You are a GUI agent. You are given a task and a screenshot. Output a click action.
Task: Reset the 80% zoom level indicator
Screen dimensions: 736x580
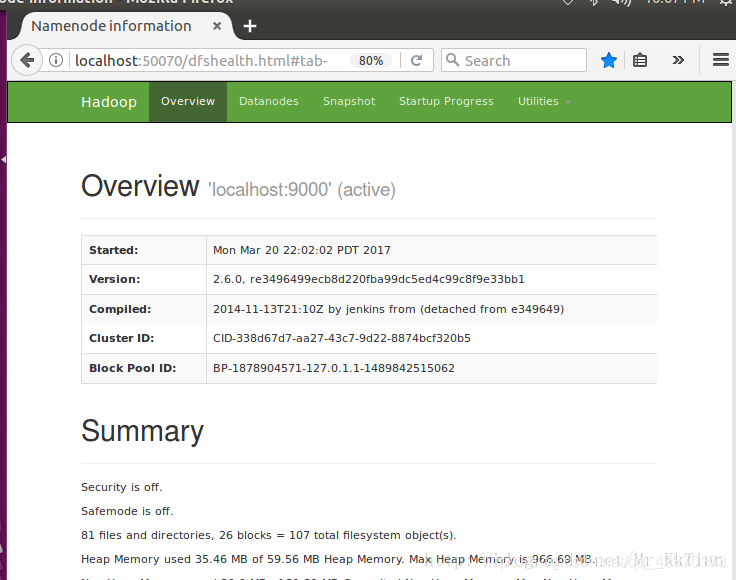371,61
